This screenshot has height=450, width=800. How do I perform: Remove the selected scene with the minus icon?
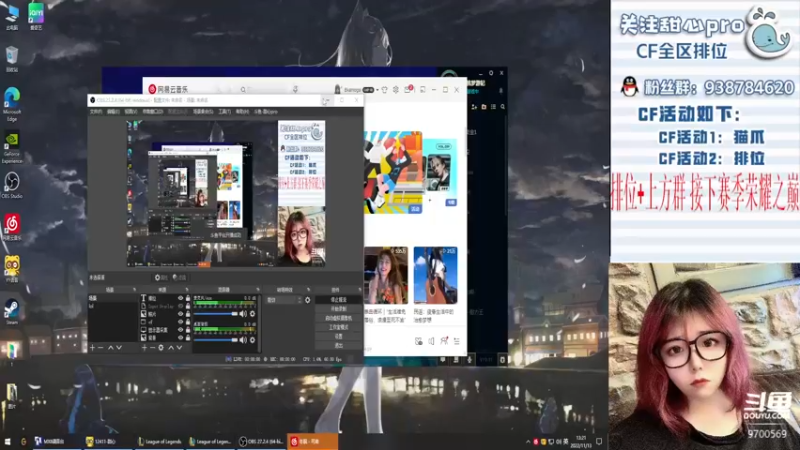point(101,347)
